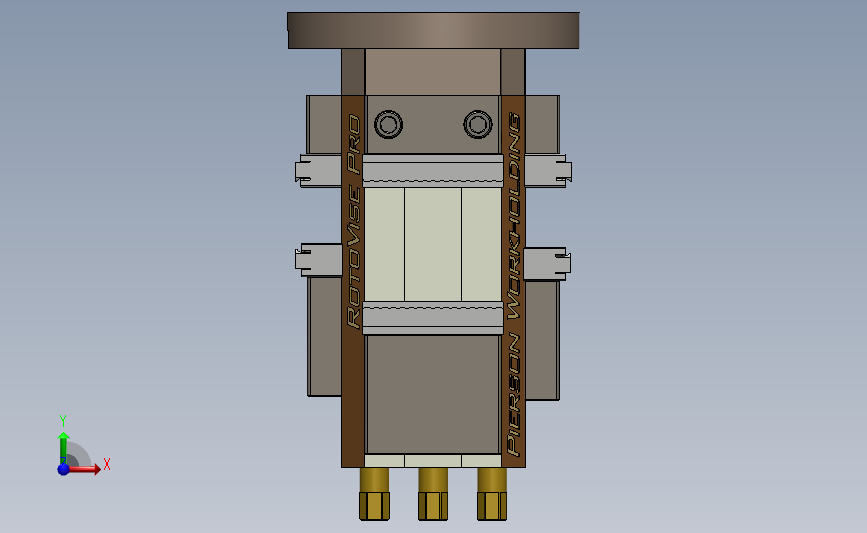
Task: Select the lower gray vise jaw
Action: point(433,318)
